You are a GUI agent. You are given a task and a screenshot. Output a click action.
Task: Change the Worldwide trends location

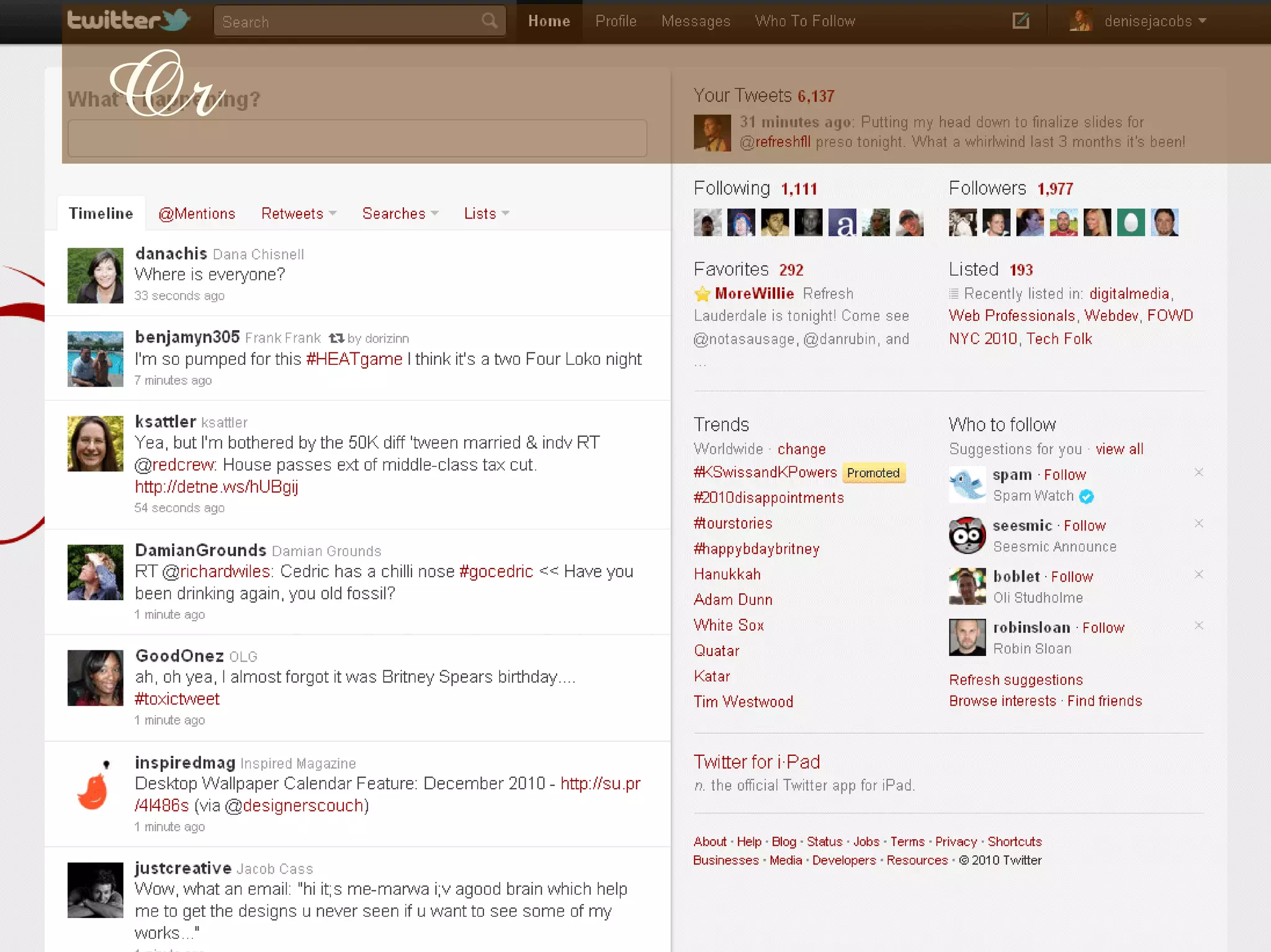coord(801,449)
